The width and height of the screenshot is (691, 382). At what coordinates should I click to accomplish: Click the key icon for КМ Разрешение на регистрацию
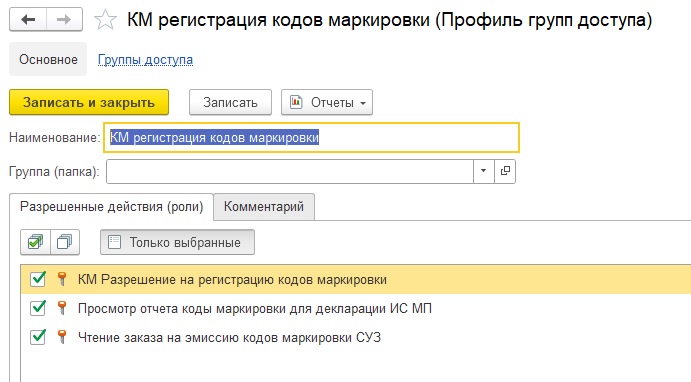tap(62, 279)
